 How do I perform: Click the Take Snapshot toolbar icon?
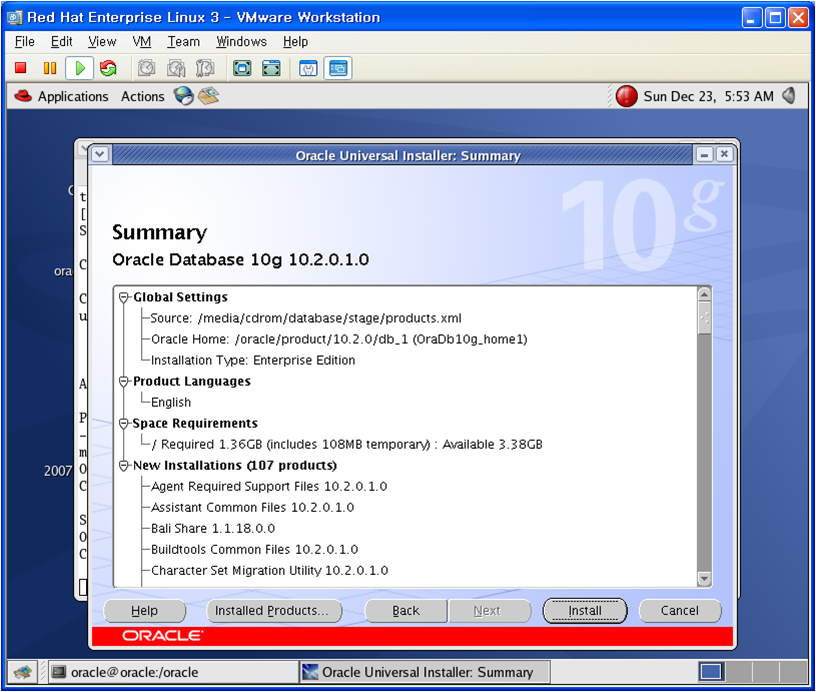[147, 68]
